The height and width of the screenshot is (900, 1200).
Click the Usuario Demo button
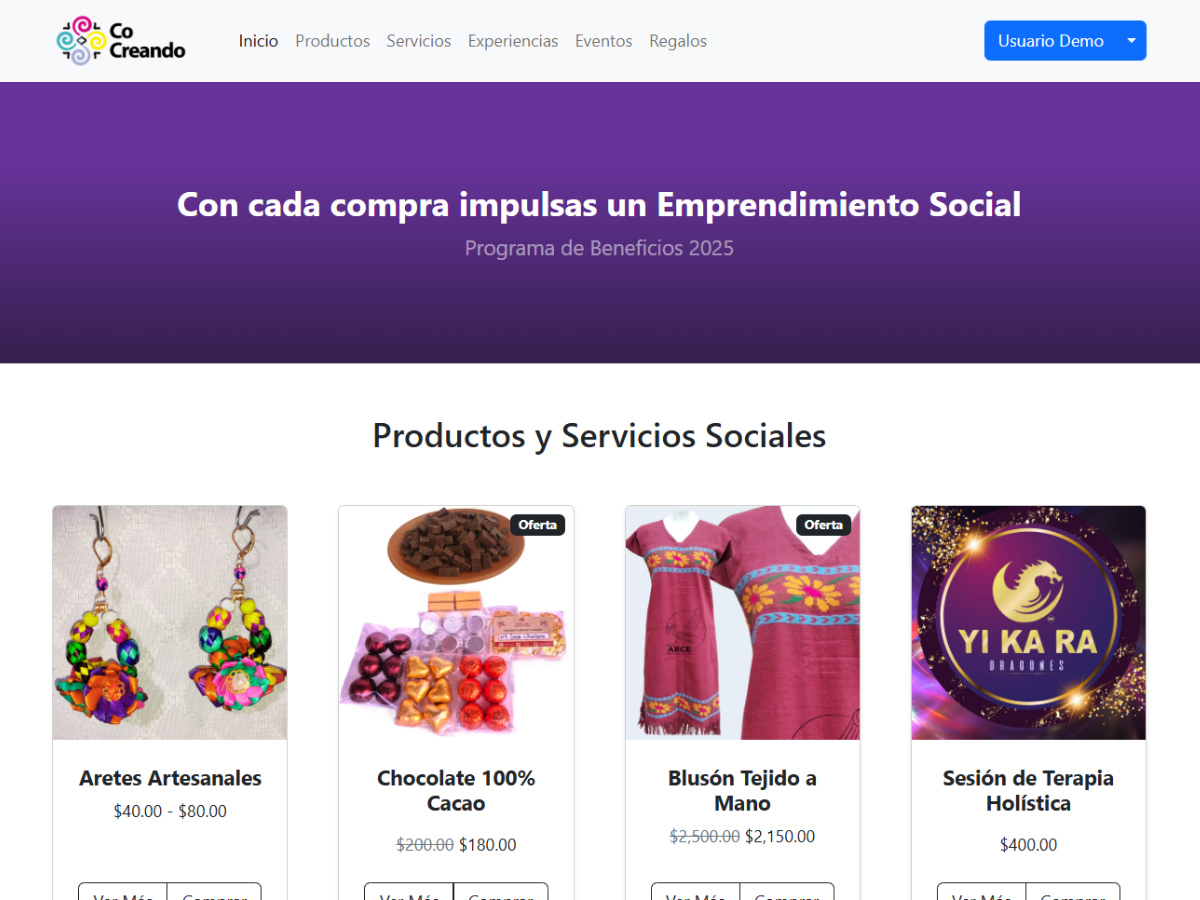[x=1051, y=41]
